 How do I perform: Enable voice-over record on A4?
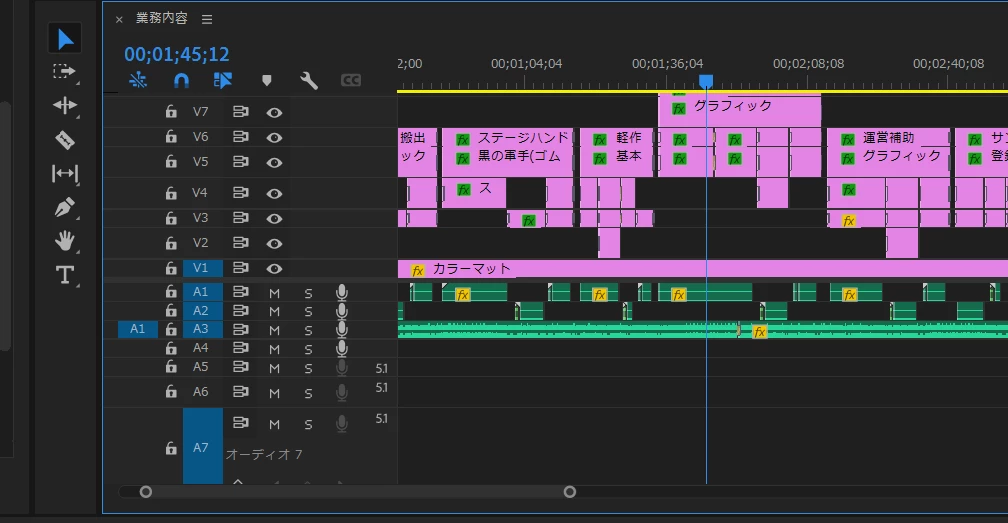(342, 348)
